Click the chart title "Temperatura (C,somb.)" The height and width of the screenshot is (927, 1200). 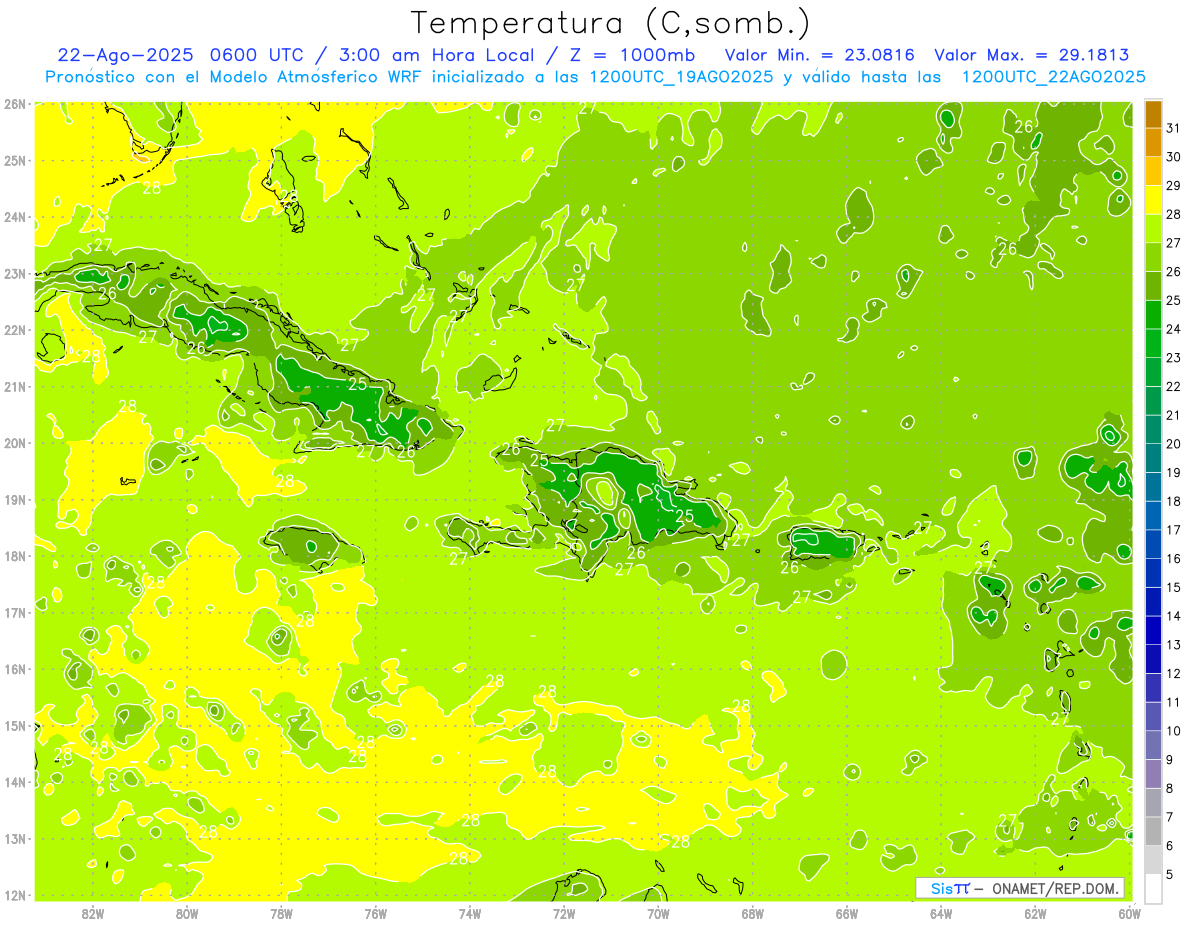(610, 23)
